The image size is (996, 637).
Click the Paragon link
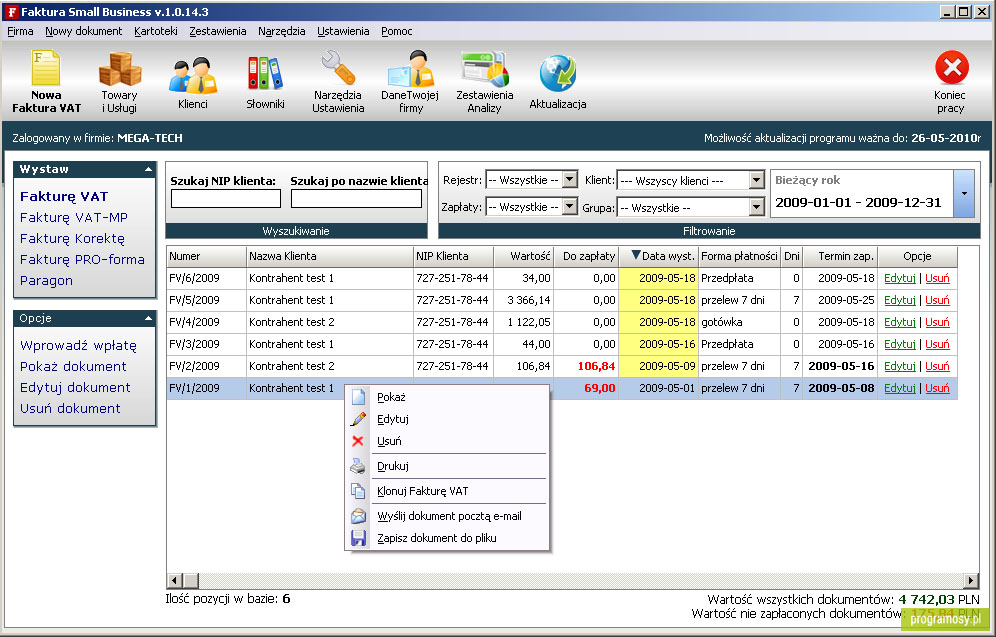(46, 280)
